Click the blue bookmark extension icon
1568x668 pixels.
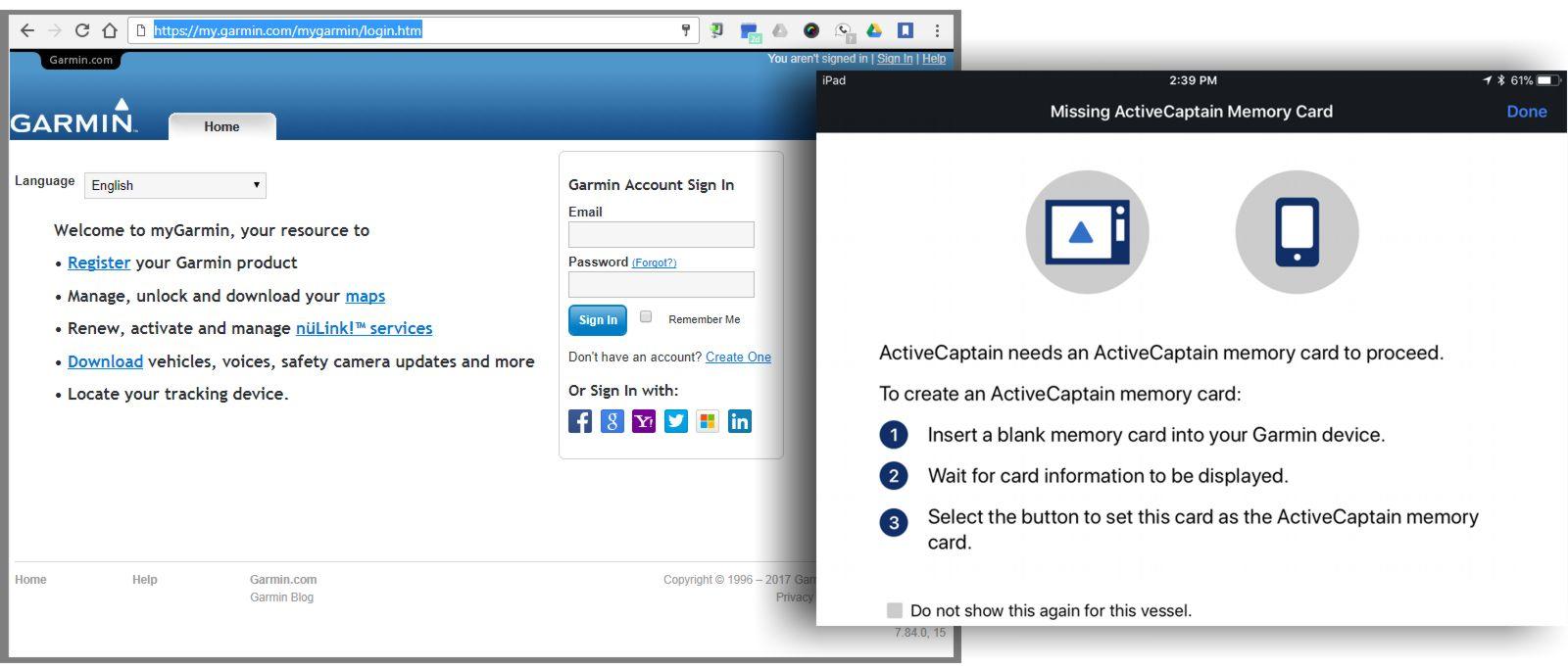[x=906, y=30]
